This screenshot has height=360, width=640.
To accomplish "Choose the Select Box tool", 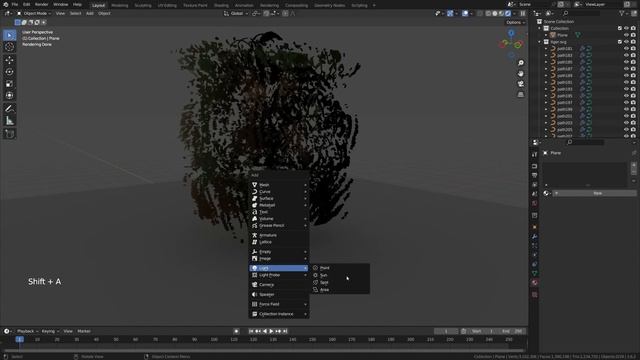I will tap(9, 35).
